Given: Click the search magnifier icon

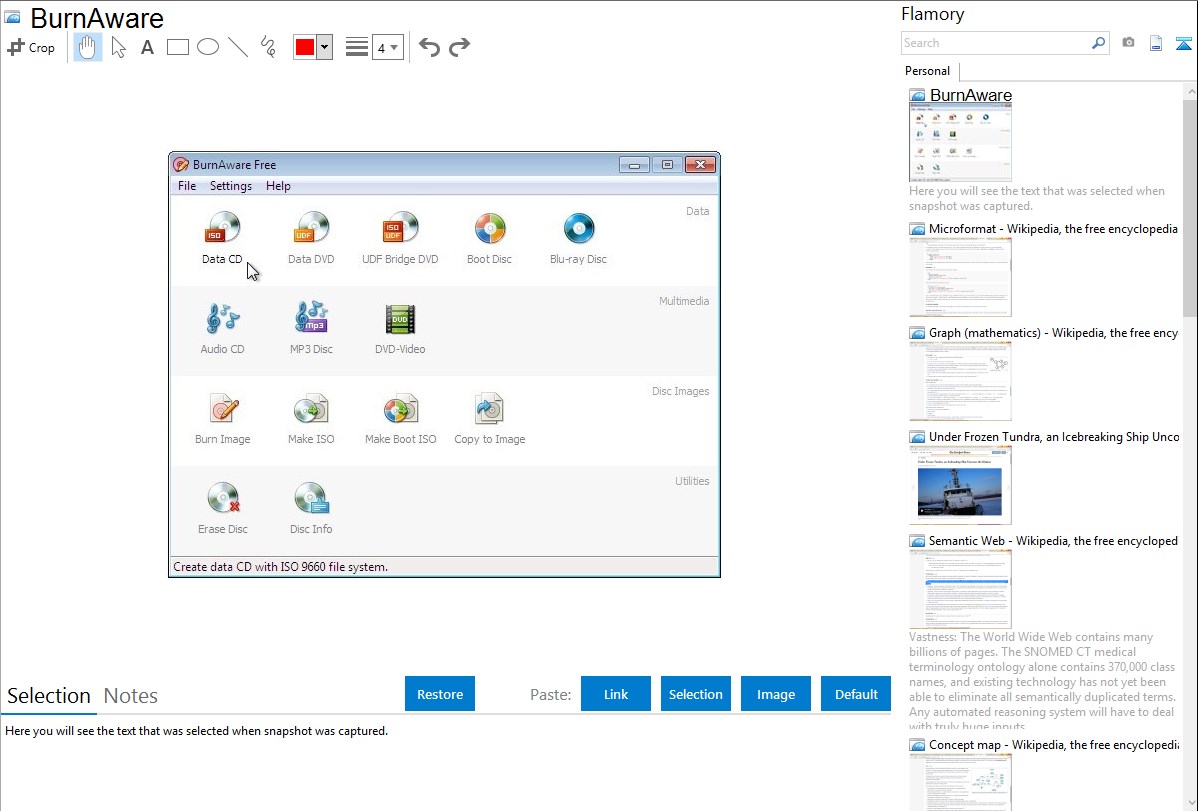Looking at the screenshot, I should 1099,43.
